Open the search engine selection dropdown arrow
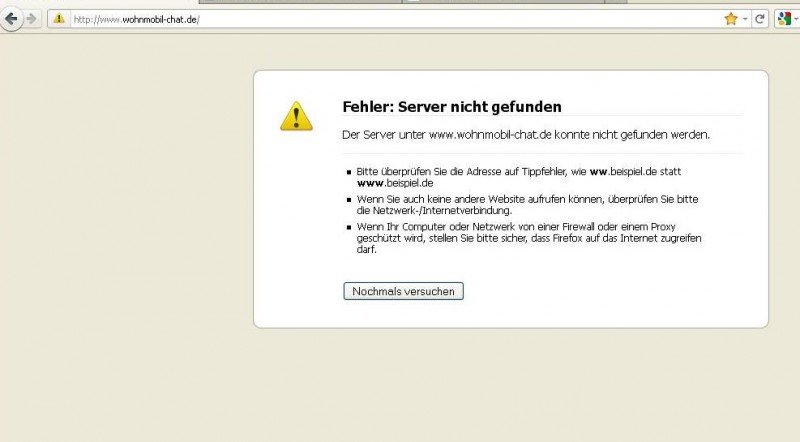This screenshot has width=800, height=442. 796,19
